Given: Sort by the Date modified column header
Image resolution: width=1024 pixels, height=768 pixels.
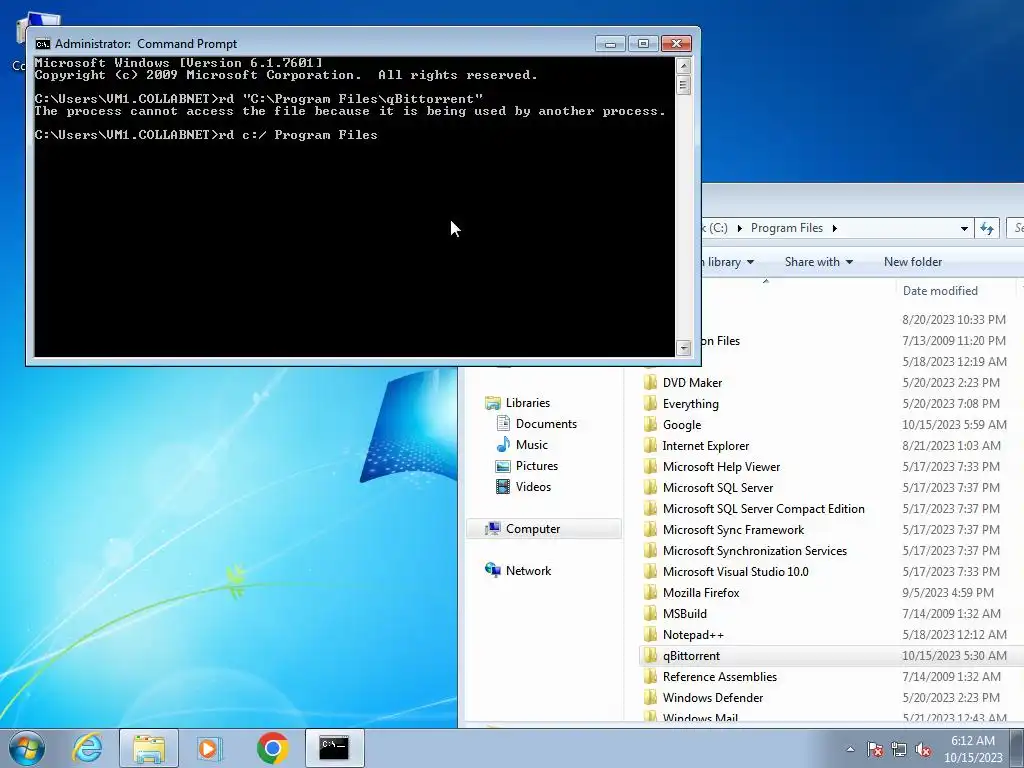Looking at the screenshot, I should 940,291.
